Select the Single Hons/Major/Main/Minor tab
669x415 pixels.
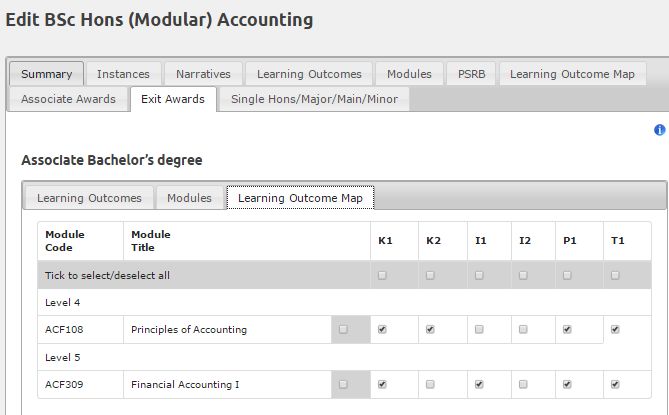314,99
